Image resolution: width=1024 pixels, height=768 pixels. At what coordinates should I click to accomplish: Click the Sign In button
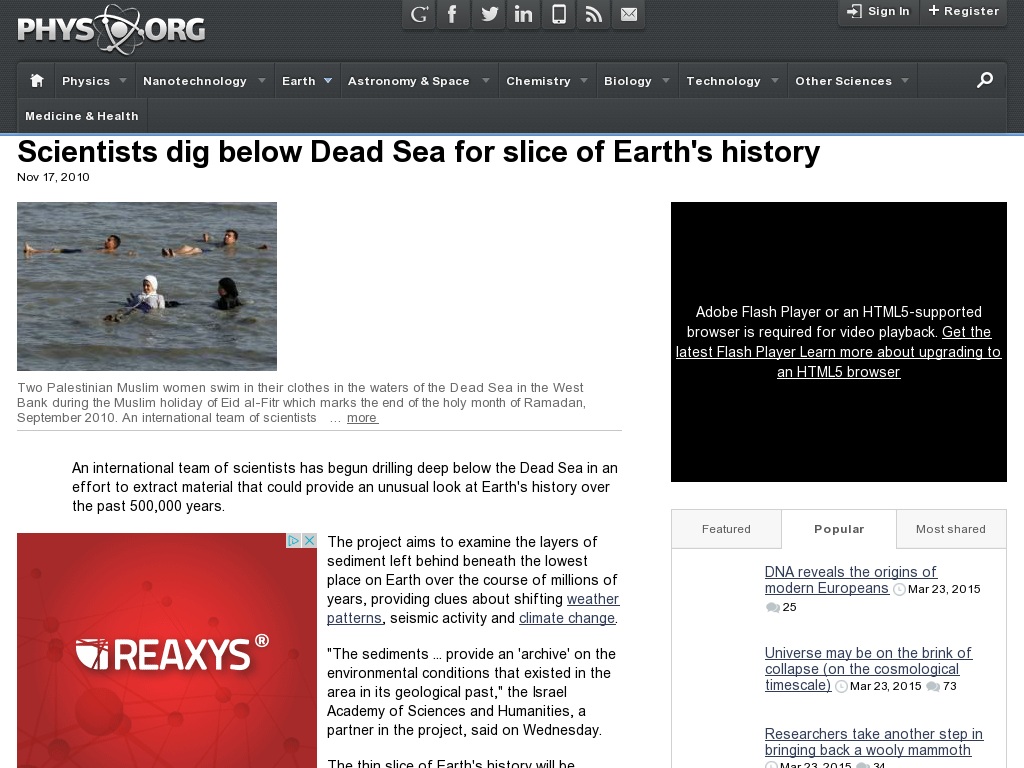878,11
